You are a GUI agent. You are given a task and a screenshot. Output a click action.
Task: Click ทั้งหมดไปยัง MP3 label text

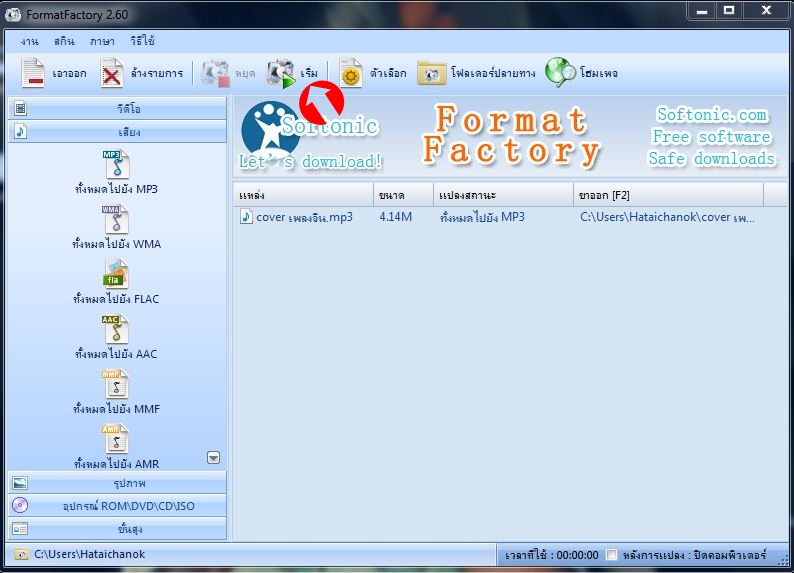point(116,189)
